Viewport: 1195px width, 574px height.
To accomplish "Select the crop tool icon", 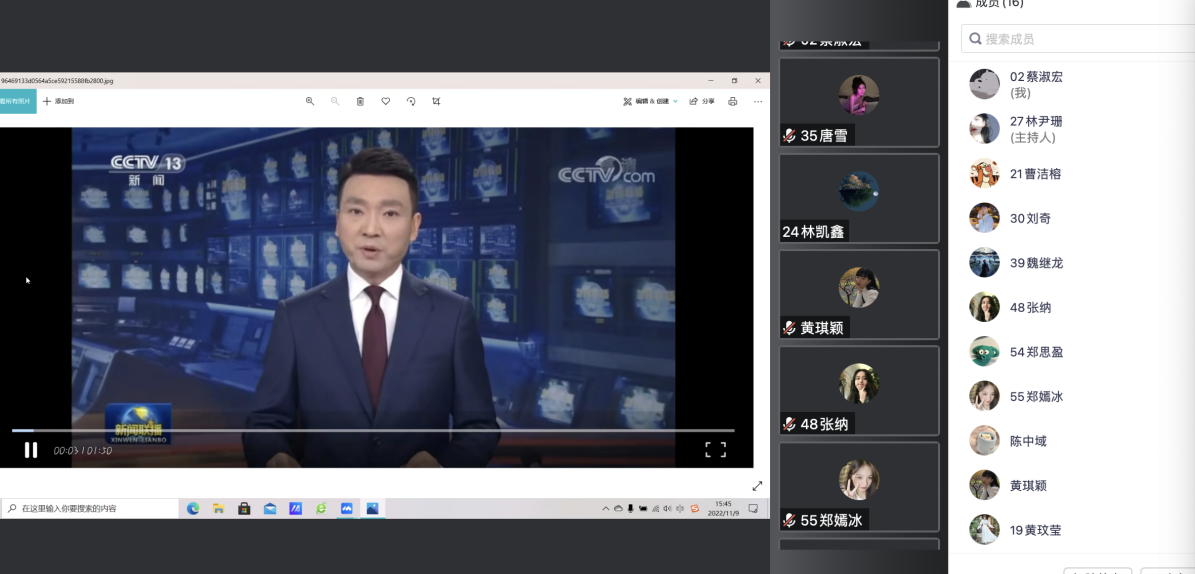I will point(436,101).
